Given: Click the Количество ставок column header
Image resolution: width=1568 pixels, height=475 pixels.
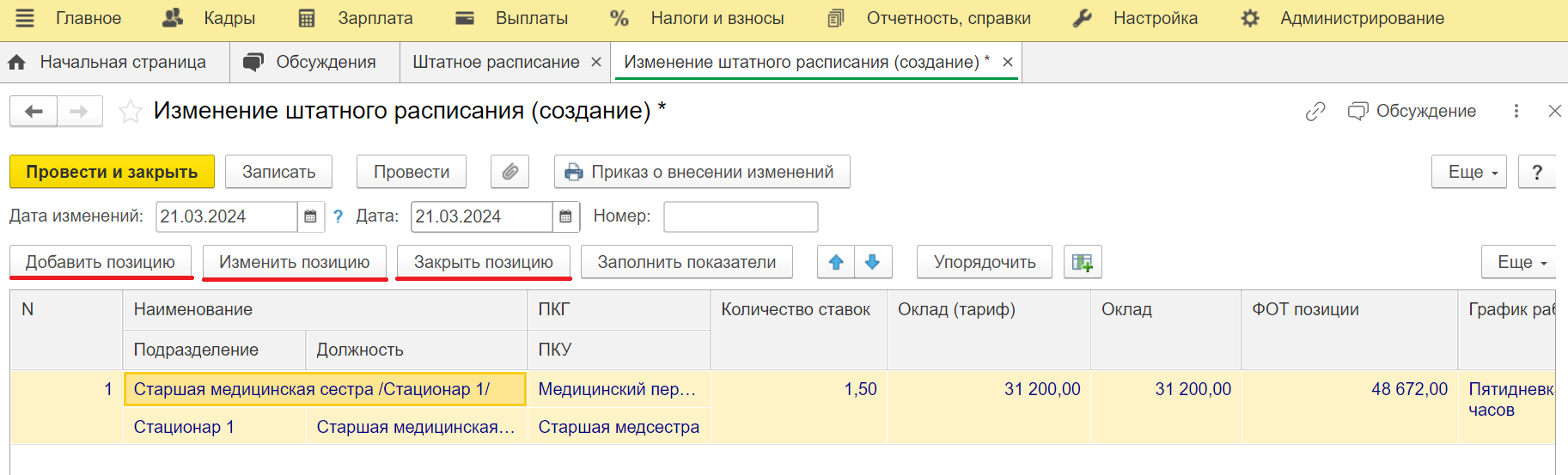Looking at the screenshot, I should pos(798,330).
